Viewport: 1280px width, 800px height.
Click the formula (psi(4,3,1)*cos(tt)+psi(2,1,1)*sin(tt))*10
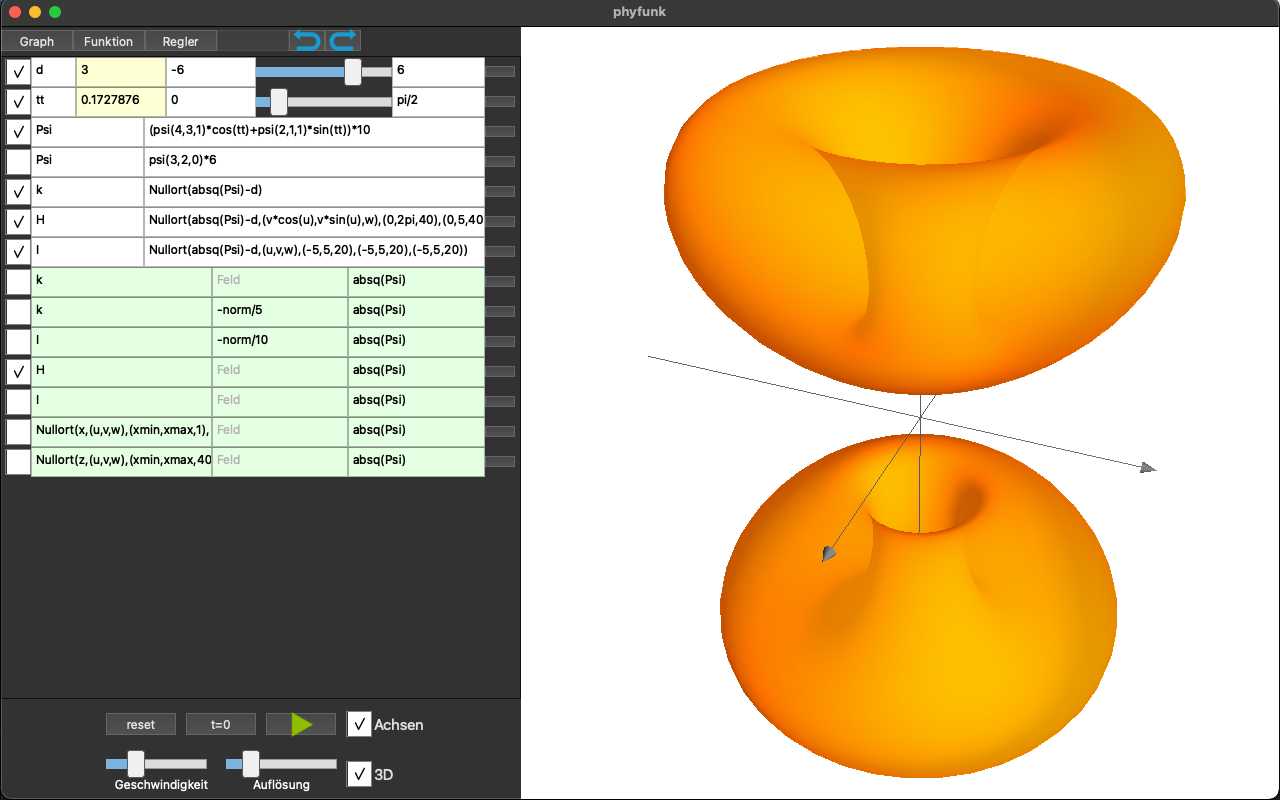click(314, 132)
